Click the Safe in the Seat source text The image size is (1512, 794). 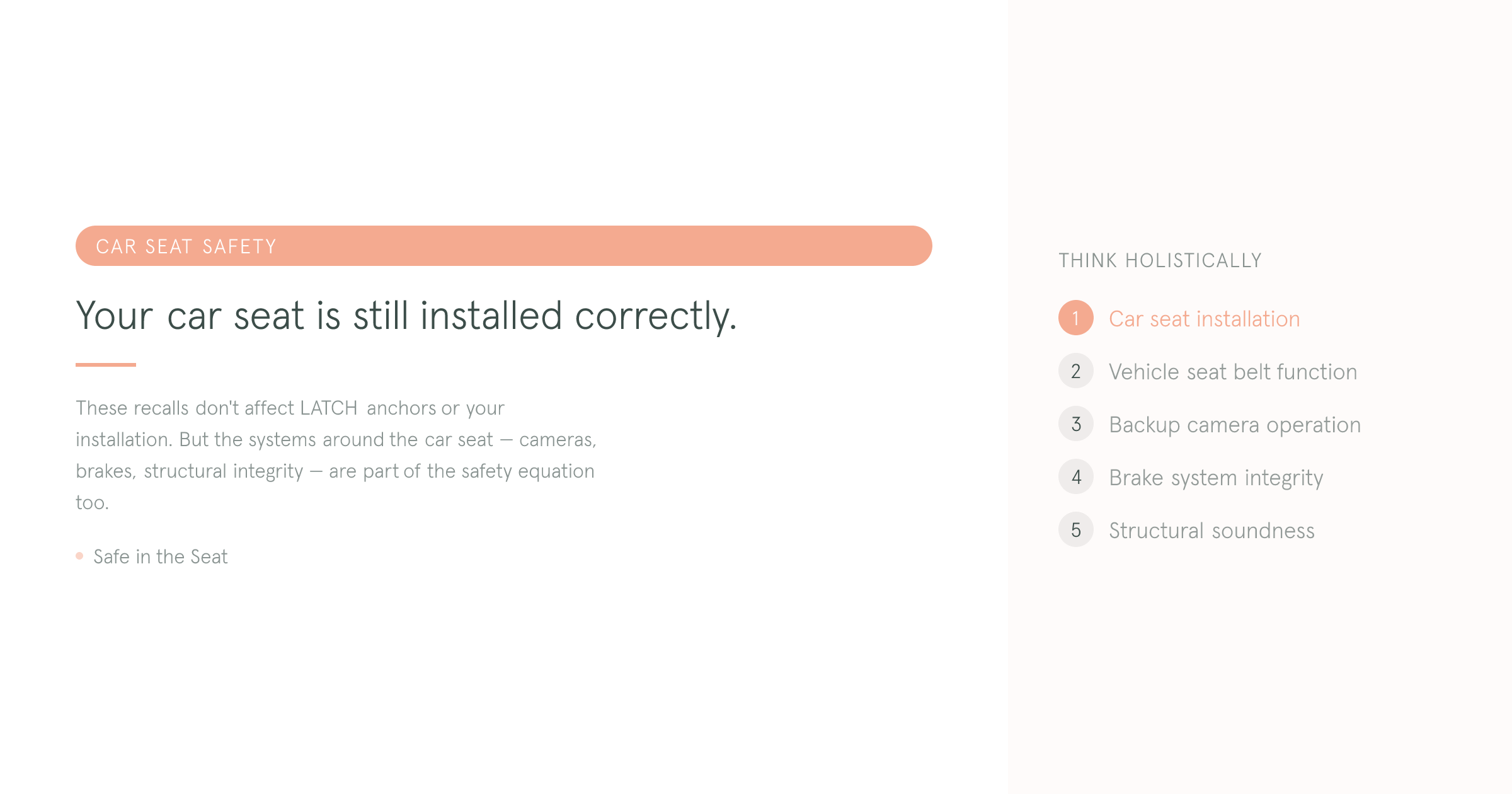pos(161,556)
